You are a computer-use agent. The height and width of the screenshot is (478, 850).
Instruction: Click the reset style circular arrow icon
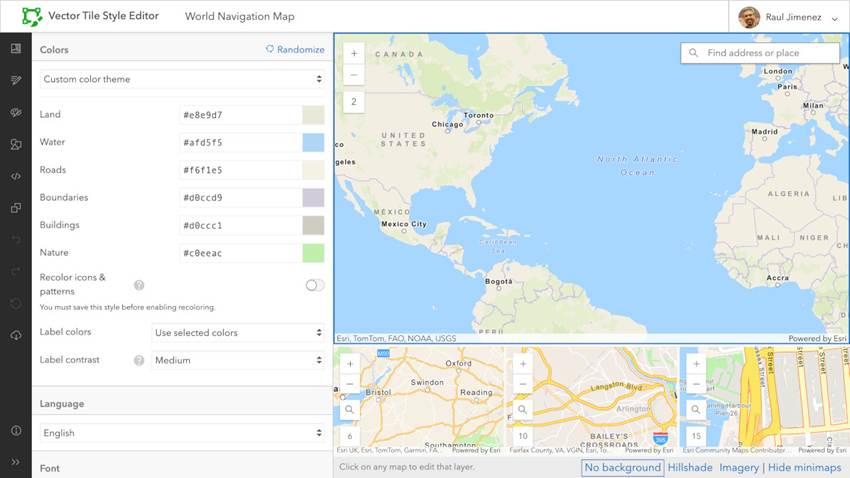(x=16, y=303)
